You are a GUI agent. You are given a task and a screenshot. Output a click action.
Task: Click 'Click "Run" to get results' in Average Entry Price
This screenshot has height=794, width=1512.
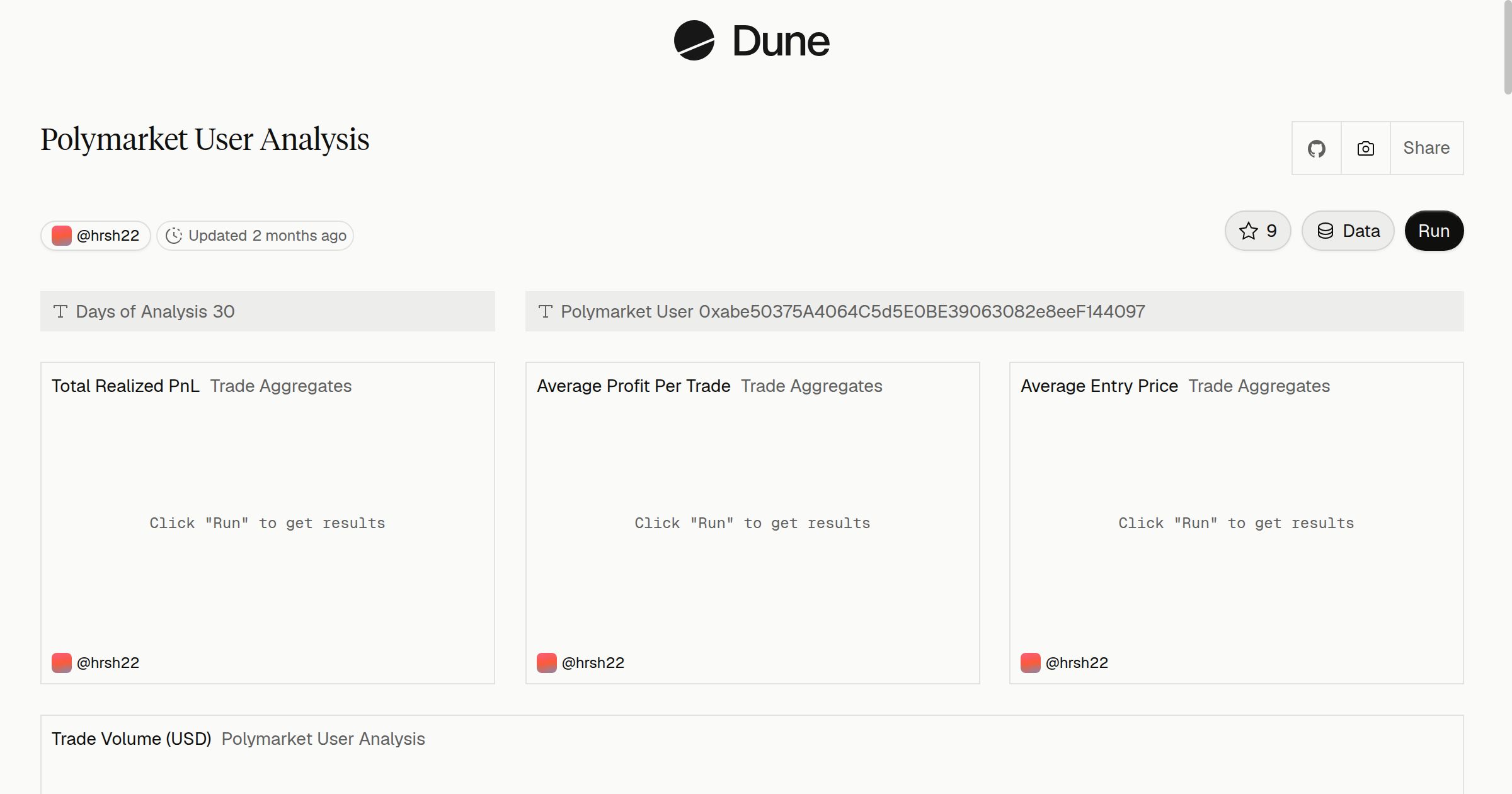(1236, 523)
